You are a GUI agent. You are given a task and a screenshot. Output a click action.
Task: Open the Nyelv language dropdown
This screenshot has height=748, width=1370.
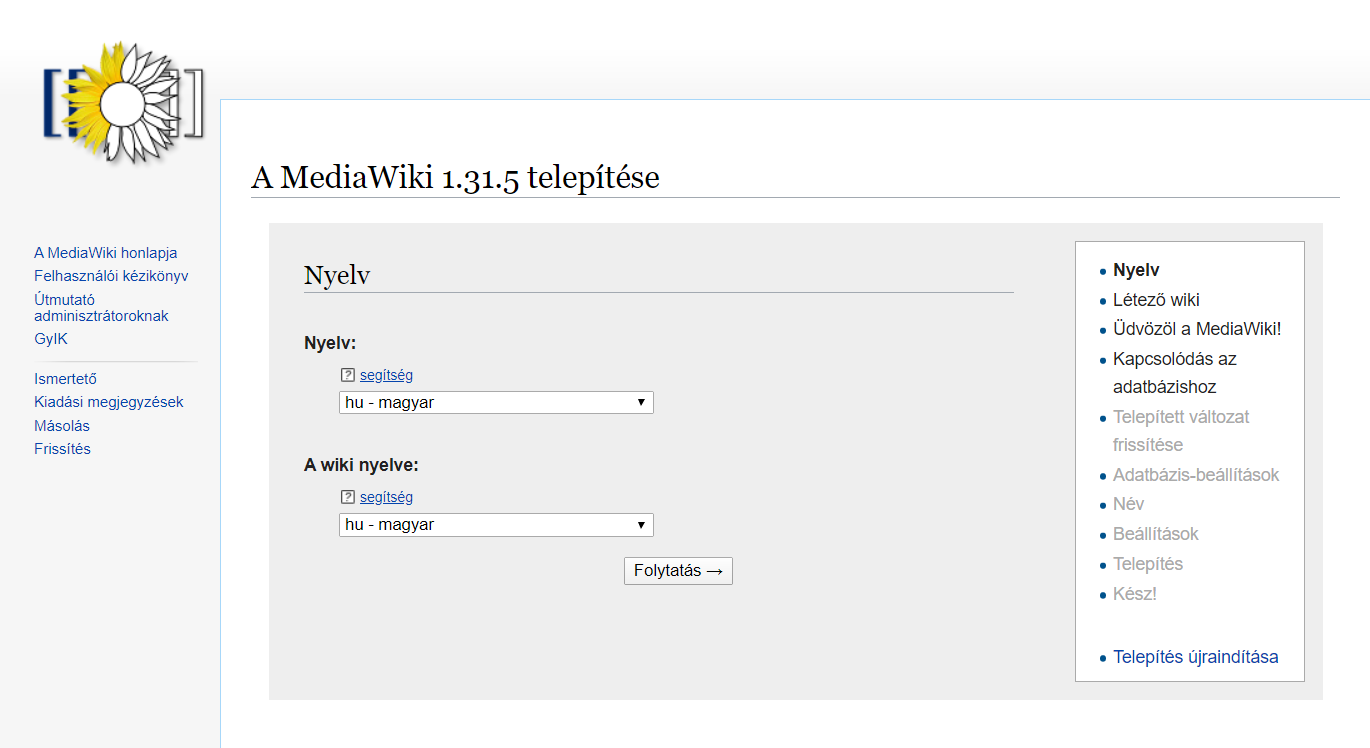point(496,403)
